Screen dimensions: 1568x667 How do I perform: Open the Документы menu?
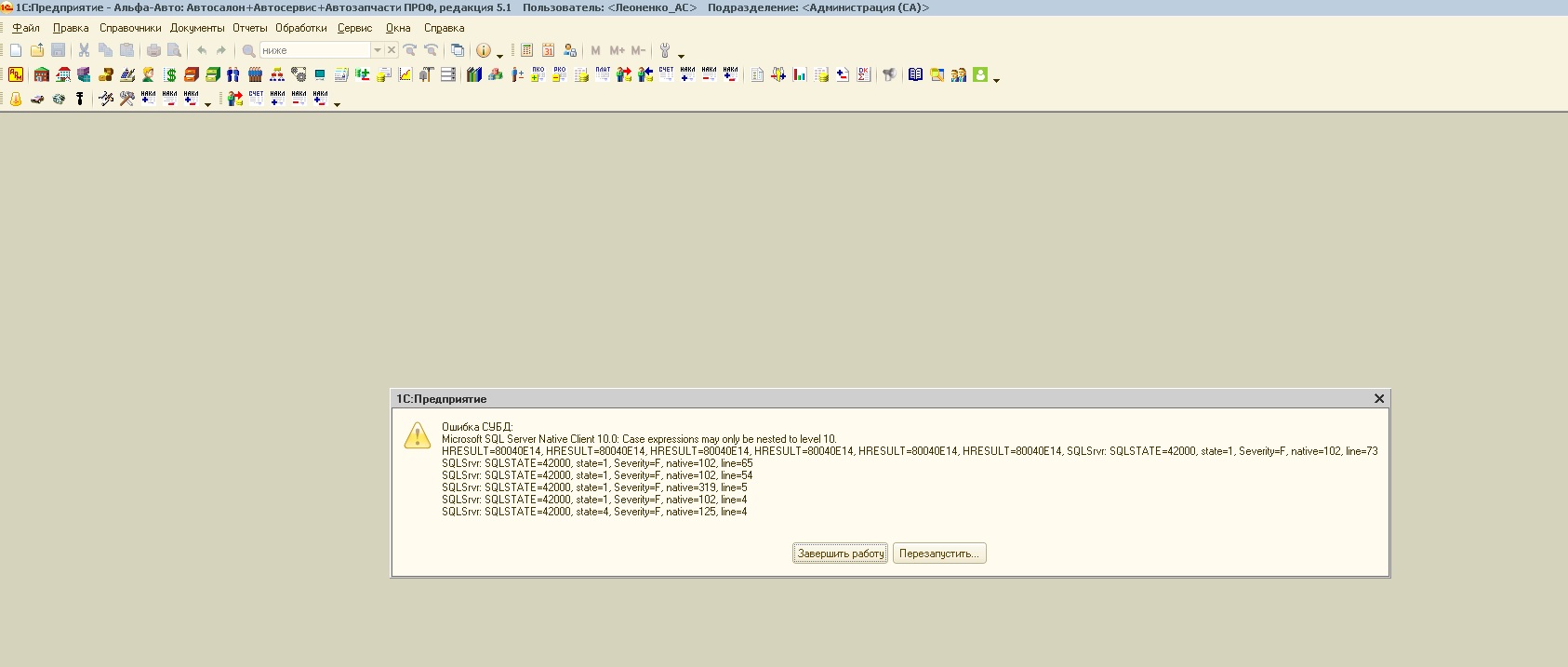tap(197, 28)
